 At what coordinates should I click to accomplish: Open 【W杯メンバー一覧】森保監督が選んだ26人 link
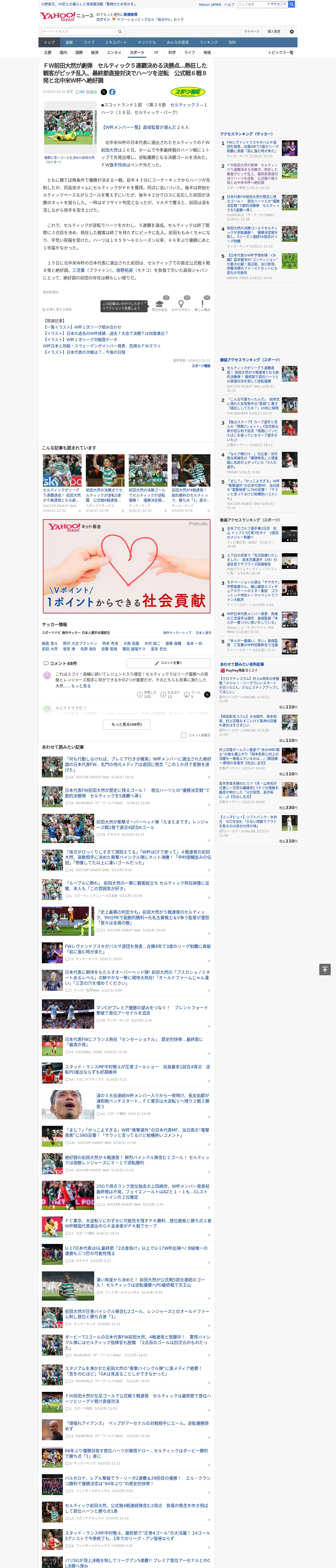146,128
